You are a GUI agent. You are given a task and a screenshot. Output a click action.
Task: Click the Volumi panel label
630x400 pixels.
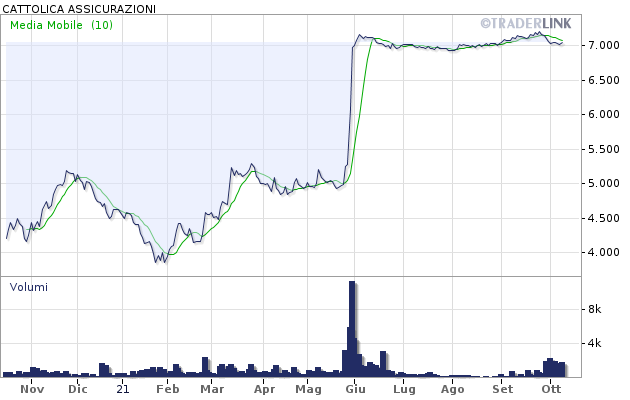[29, 287]
